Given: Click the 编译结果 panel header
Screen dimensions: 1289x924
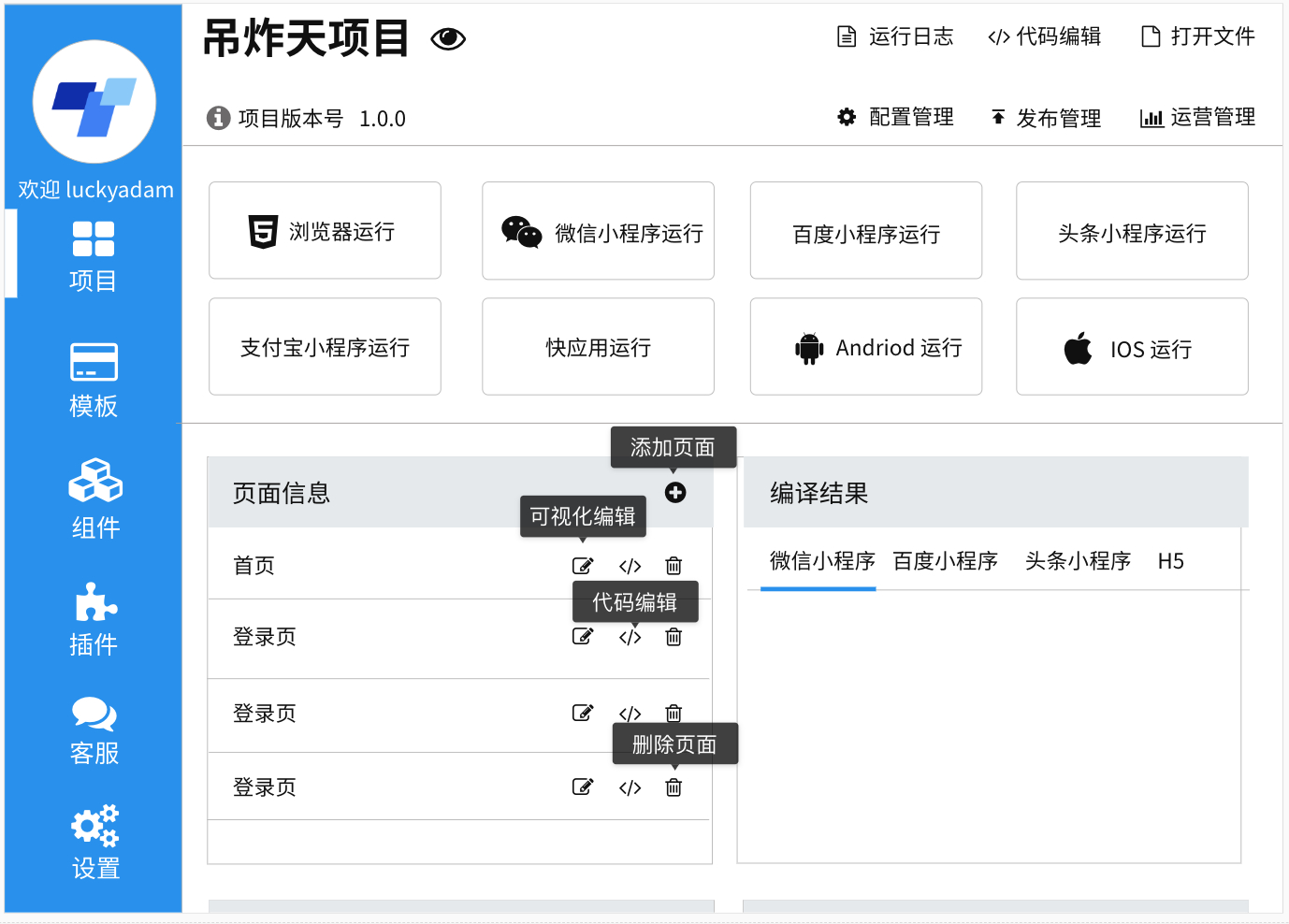Looking at the screenshot, I should click(x=996, y=492).
